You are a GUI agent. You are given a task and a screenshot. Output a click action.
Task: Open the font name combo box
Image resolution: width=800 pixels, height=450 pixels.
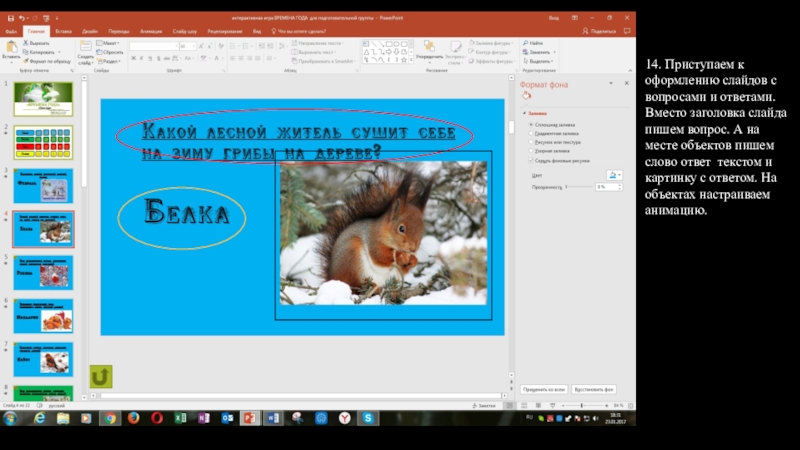coord(158,45)
